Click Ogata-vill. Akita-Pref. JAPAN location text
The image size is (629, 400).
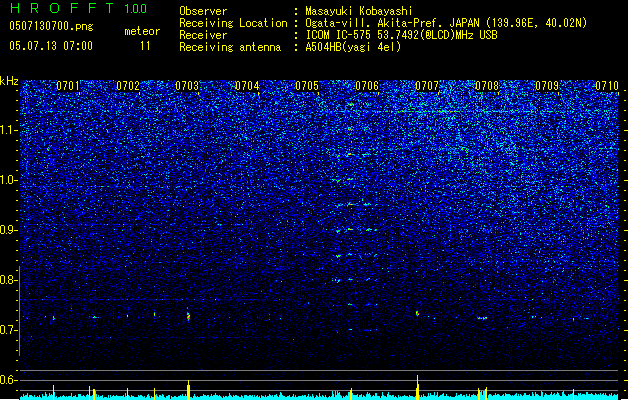pyautogui.click(x=446, y=23)
